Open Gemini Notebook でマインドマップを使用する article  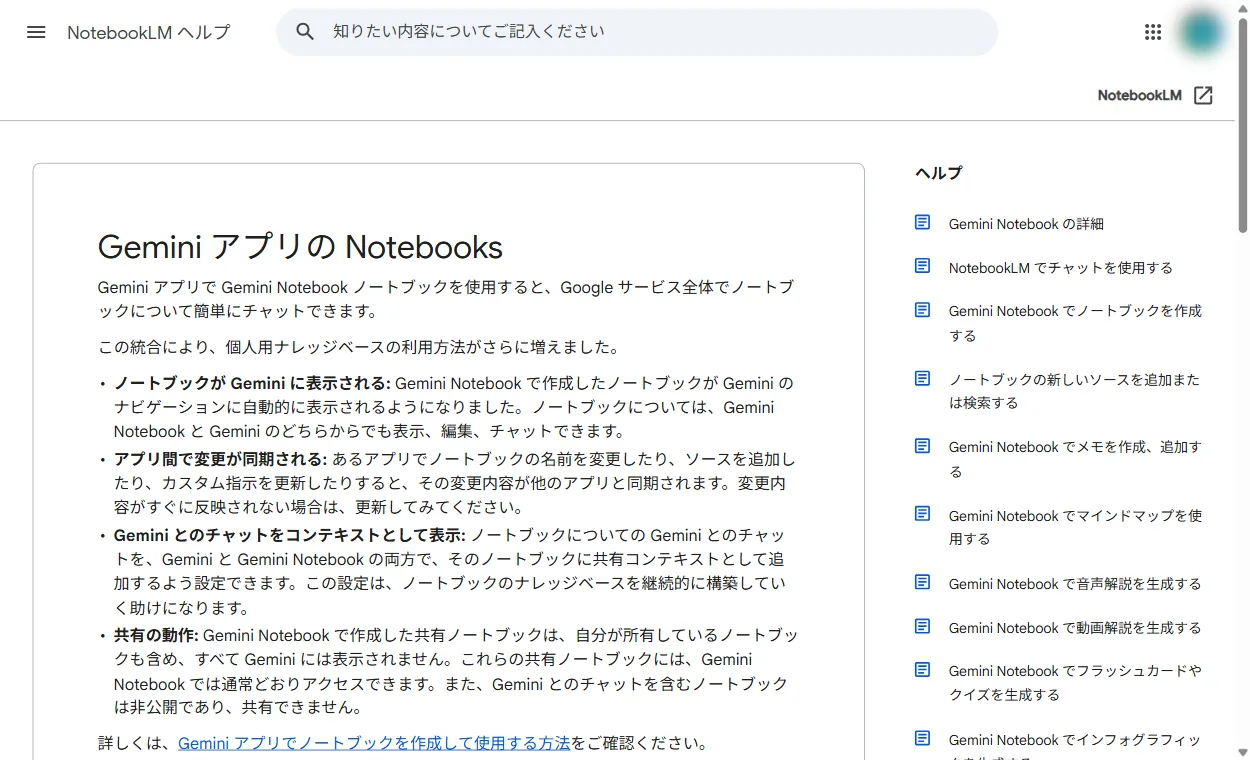tap(1075, 527)
